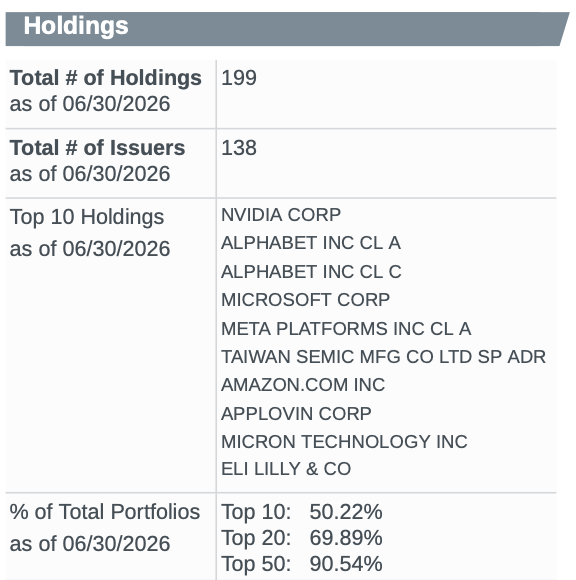The height and width of the screenshot is (580, 576).
Task: Select the ALPHABET INC CL C holding
Action: [x=311, y=272]
